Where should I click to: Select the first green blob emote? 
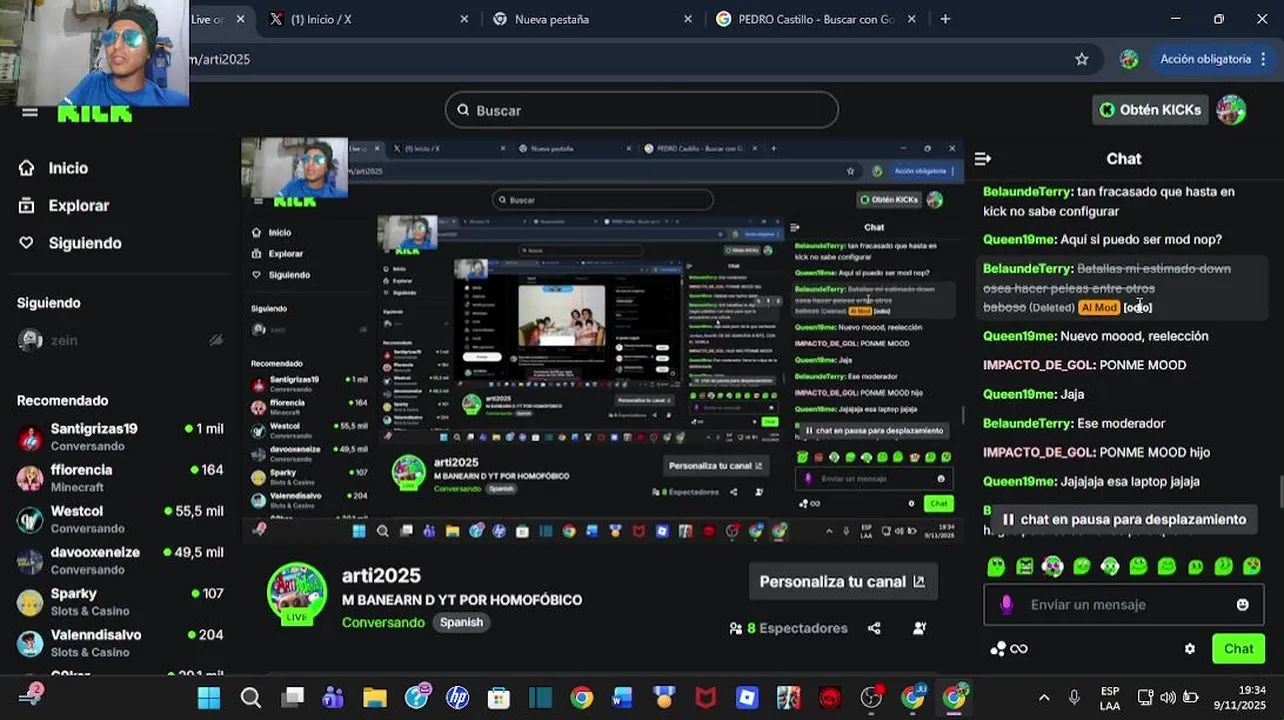[996, 567]
